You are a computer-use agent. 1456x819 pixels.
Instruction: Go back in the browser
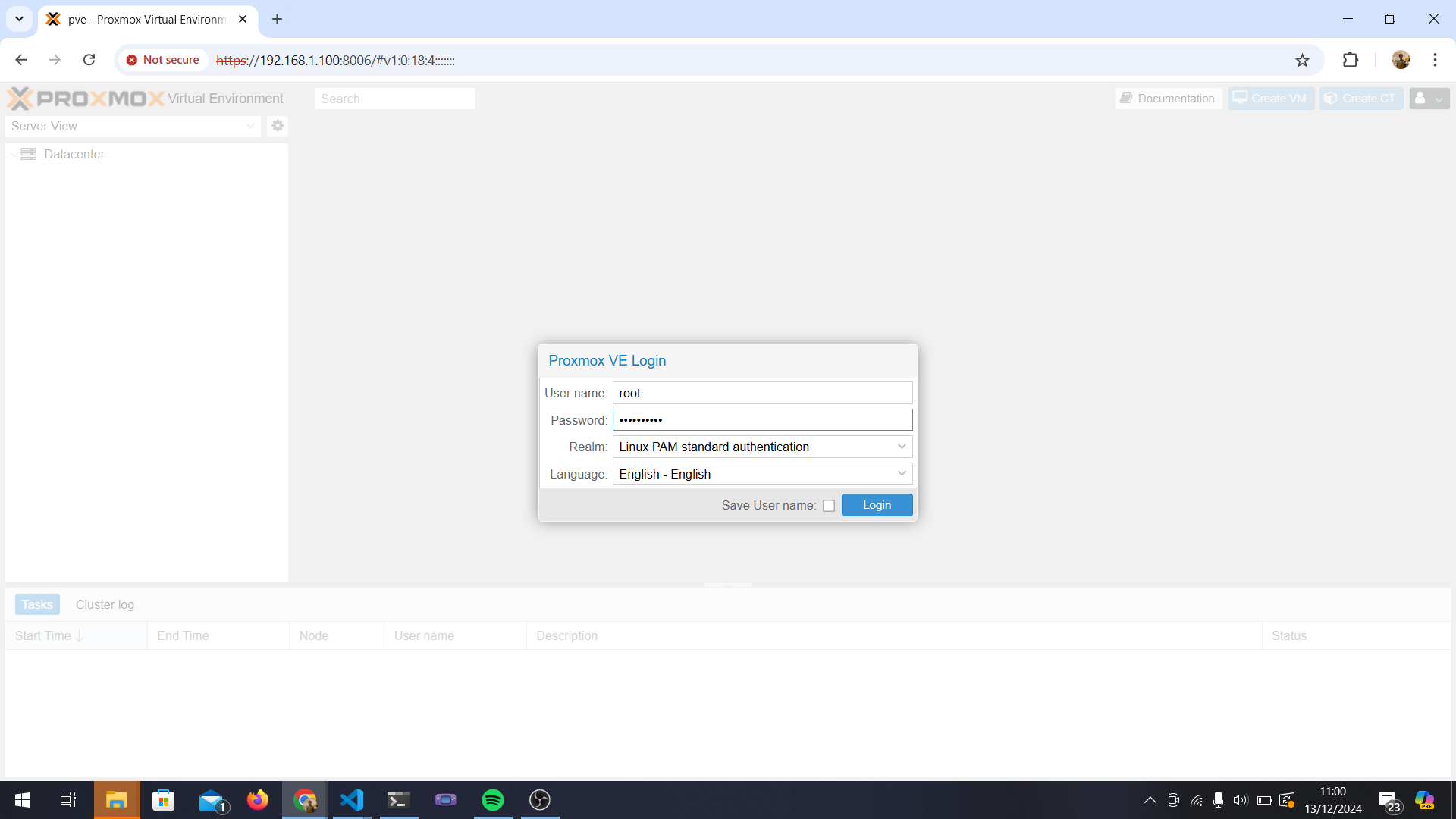(20, 60)
